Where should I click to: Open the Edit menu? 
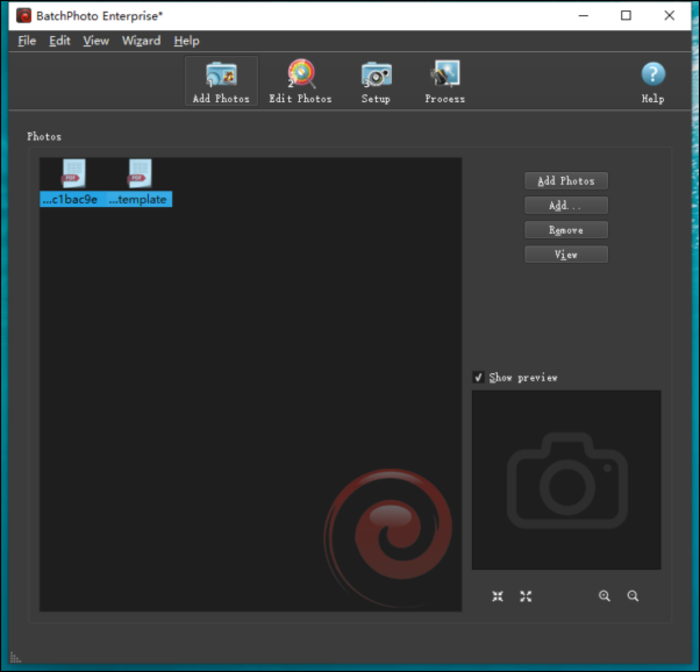point(60,41)
